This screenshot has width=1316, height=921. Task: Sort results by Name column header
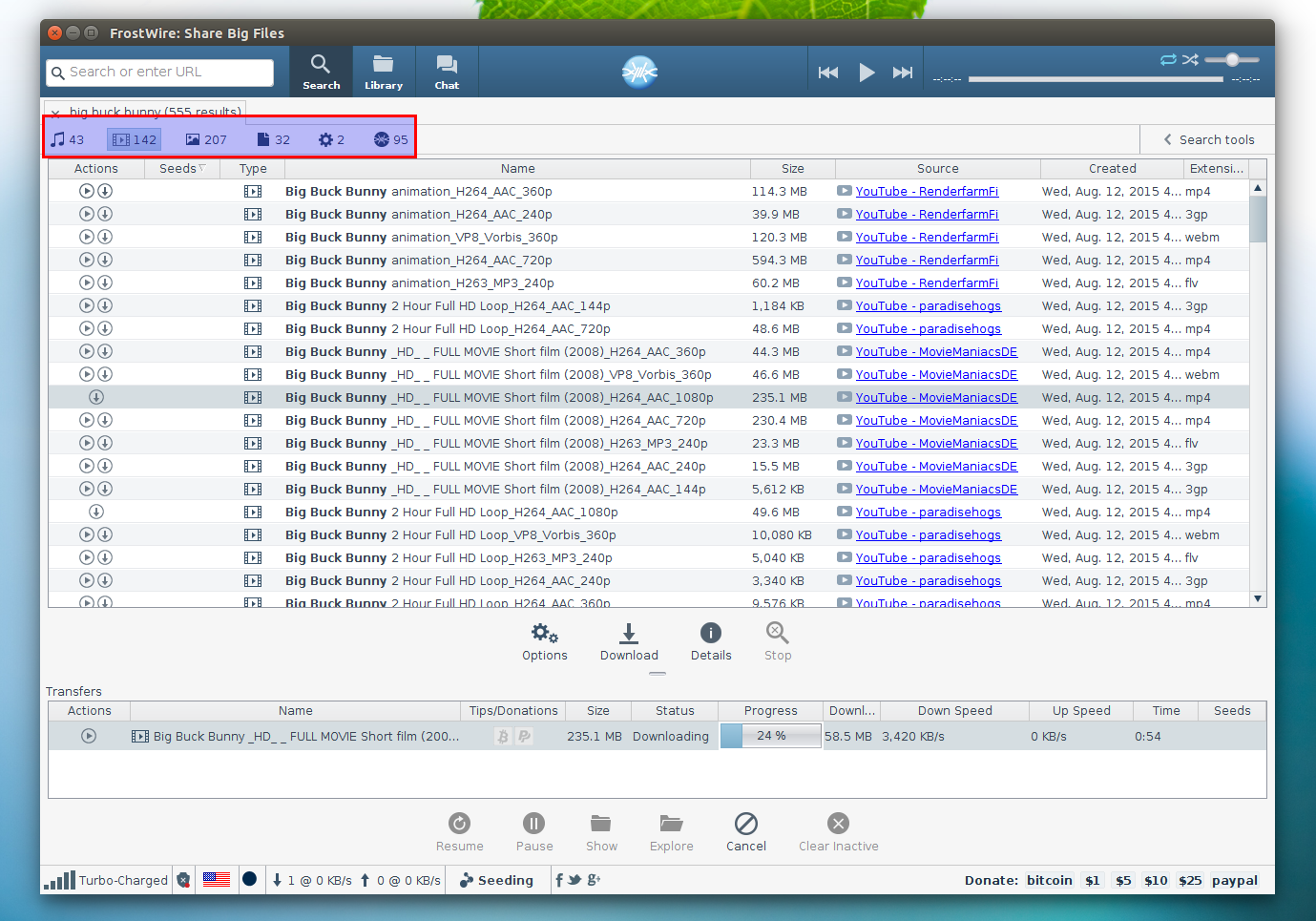coord(518,169)
